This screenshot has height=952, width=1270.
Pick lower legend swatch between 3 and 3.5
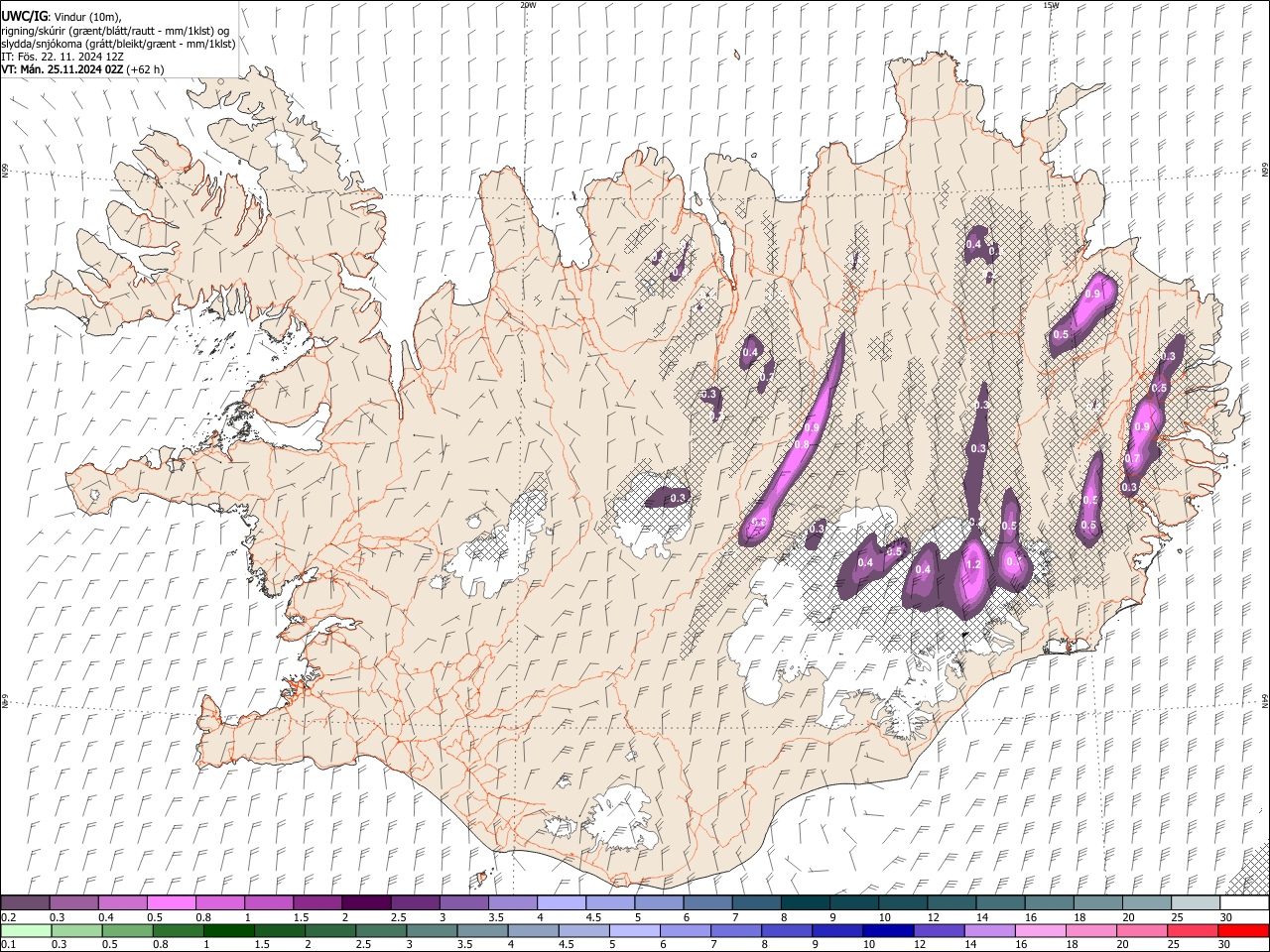[433, 930]
